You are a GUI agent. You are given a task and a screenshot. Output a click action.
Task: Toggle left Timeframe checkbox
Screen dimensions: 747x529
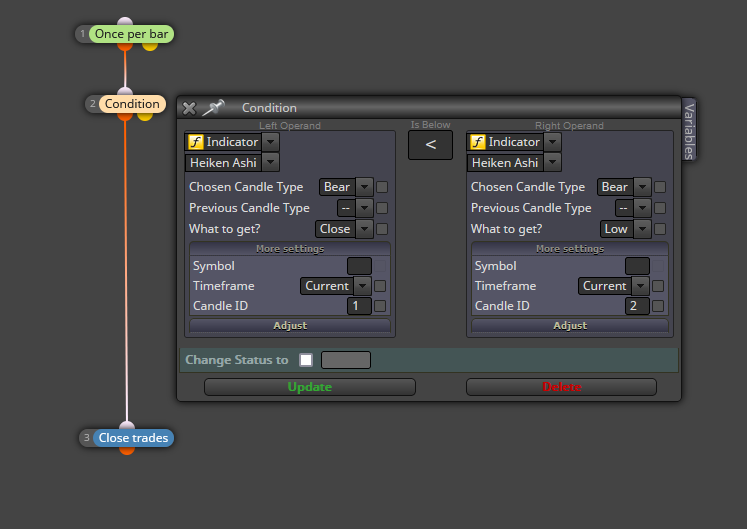click(x=380, y=286)
